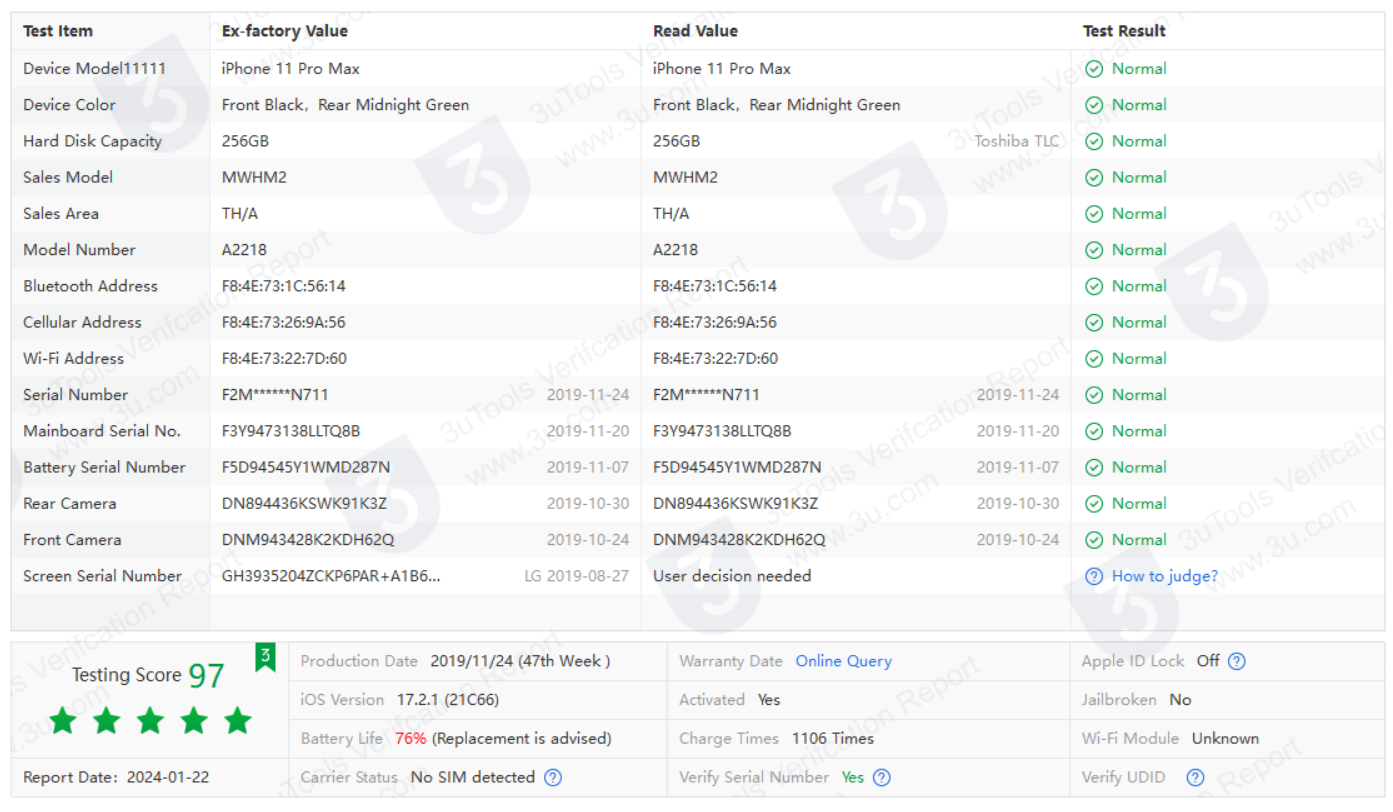Click the LG 2019-08-27 screen date
The height and width of the screenshot is (812, 1393).
point(577,576)
